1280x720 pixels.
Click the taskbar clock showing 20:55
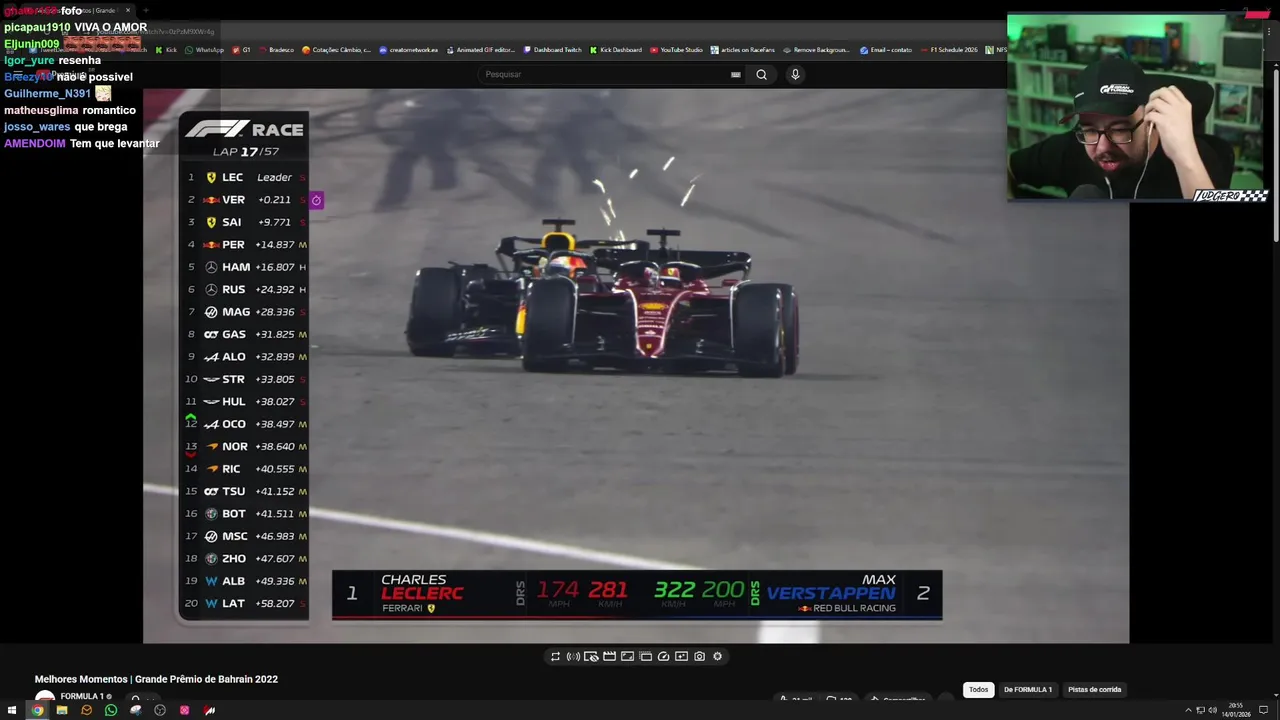(1236, 710)
